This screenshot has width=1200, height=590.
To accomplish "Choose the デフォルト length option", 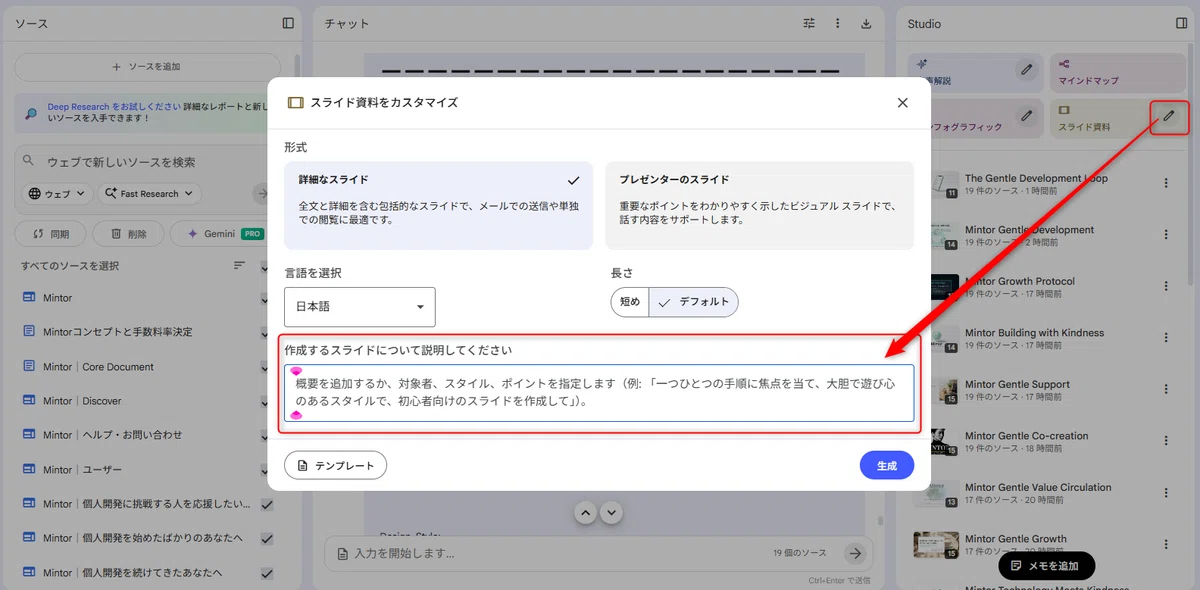I will tap(694, 302).
